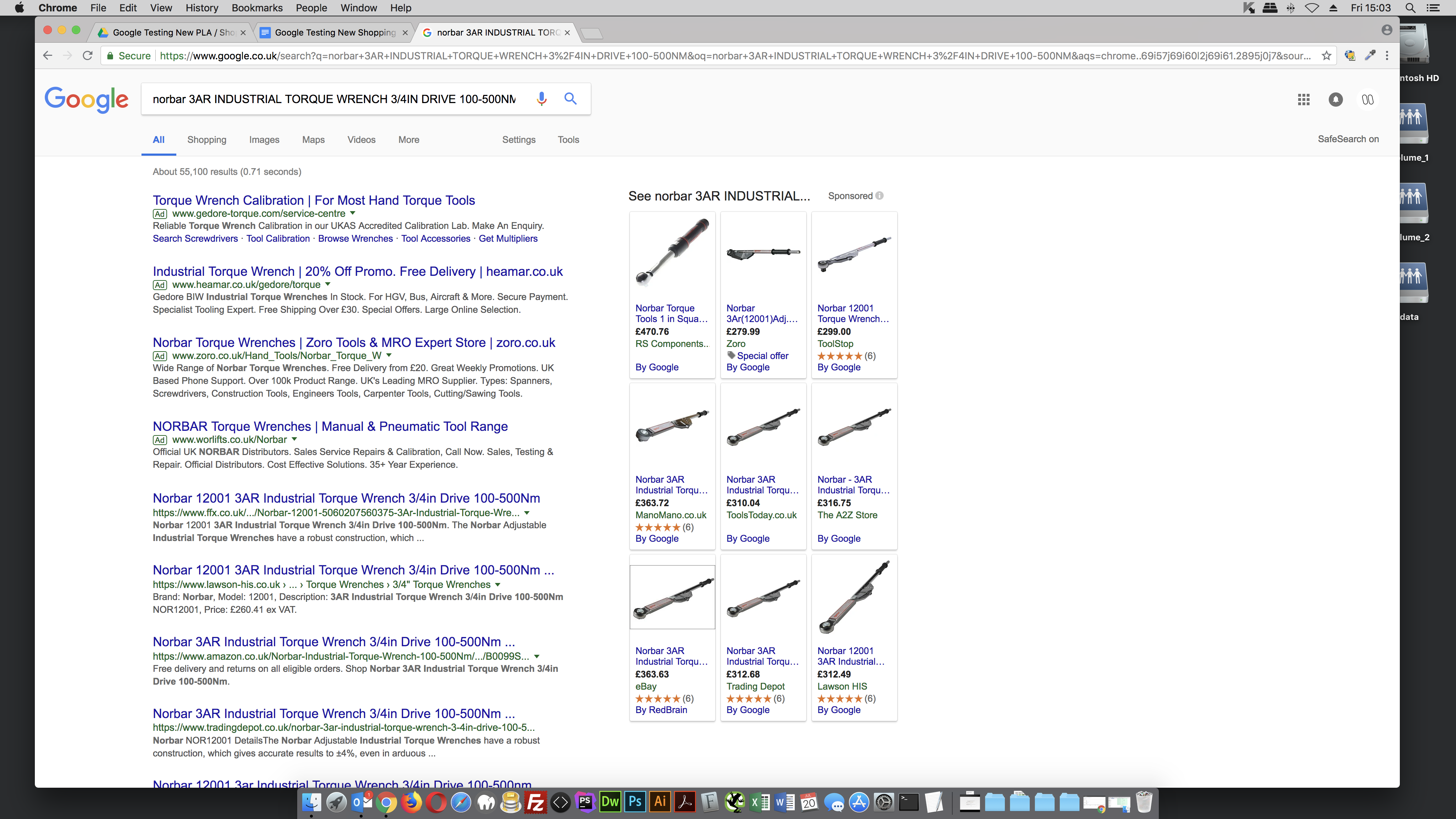Open the ToolStop £299.00 shopping listing

pos(854,294)
